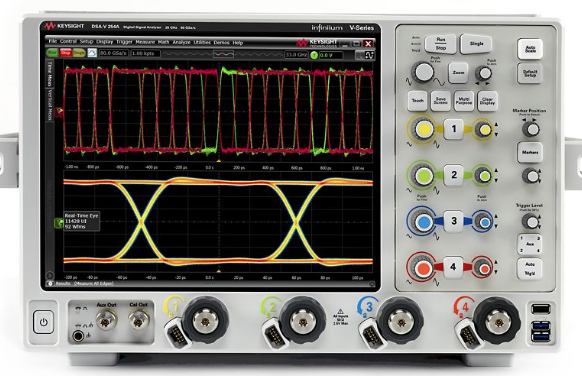This screenshot has height=376, width=582.
Task: Click the blue channel 3 vertical scale knob
Action: [x=423, y=222]
